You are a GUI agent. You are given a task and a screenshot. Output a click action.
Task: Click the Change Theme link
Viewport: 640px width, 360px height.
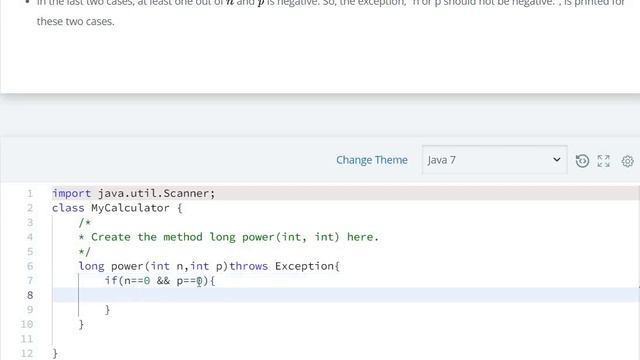click(372, 160)
